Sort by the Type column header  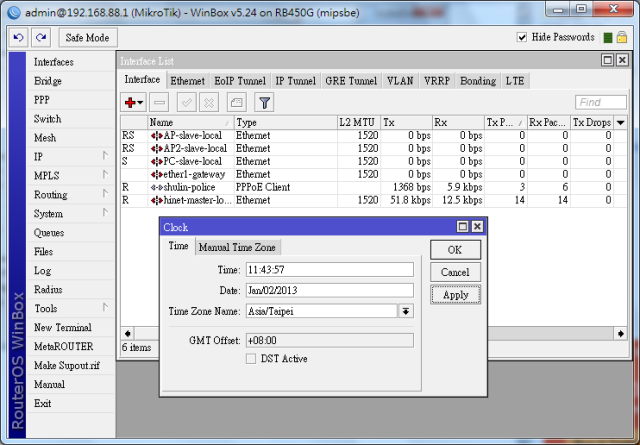286,122
